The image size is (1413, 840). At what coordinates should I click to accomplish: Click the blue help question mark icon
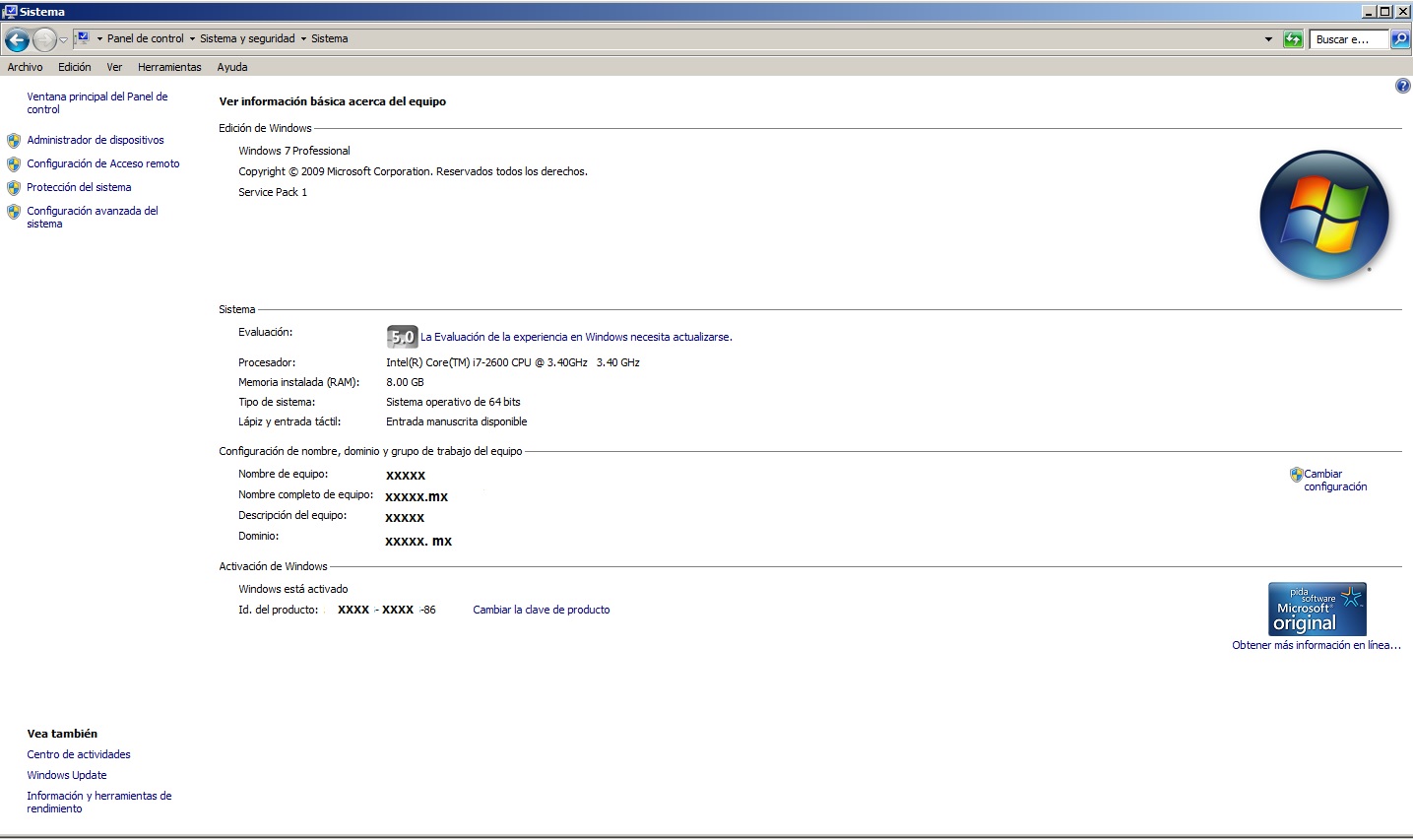1403,86
